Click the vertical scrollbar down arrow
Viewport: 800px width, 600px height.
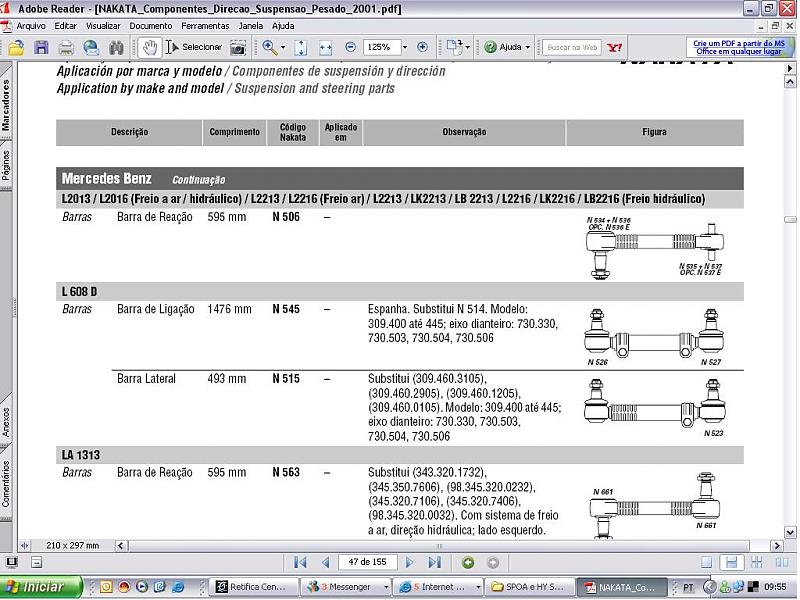coord(790,533)
